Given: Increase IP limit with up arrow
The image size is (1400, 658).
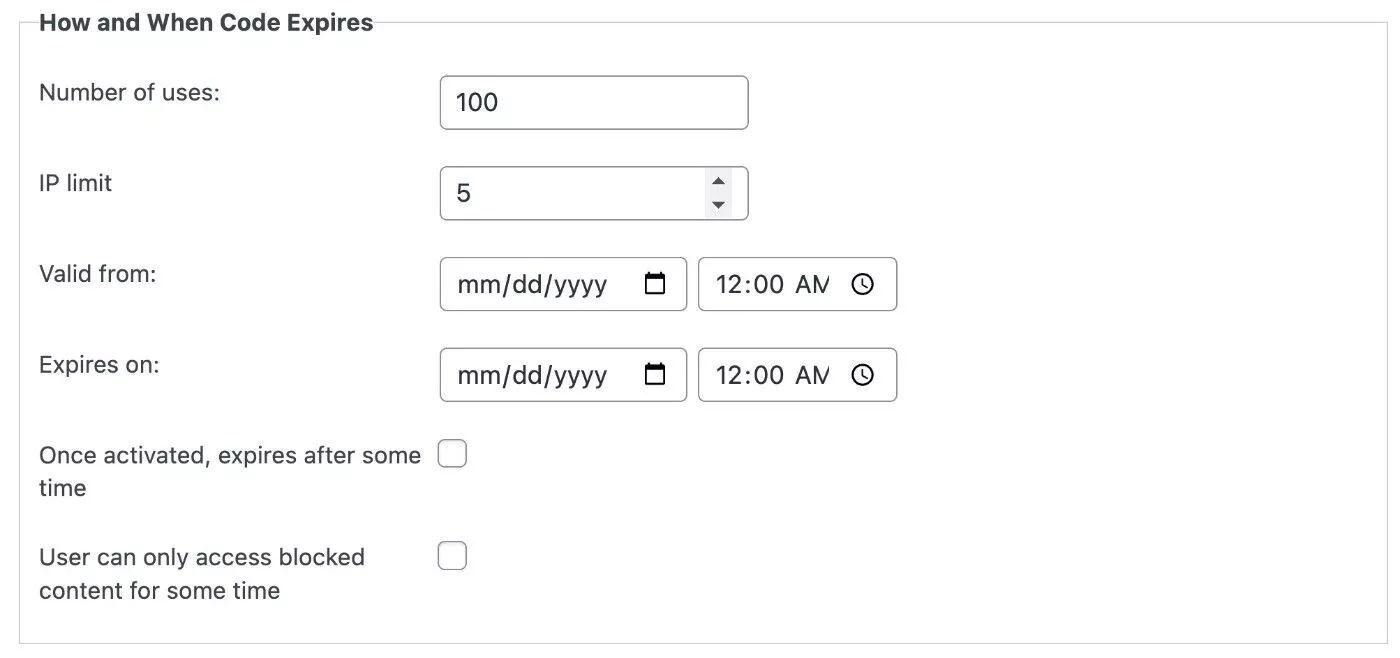Looking at the screenshot, I should [x=717, y=181].
